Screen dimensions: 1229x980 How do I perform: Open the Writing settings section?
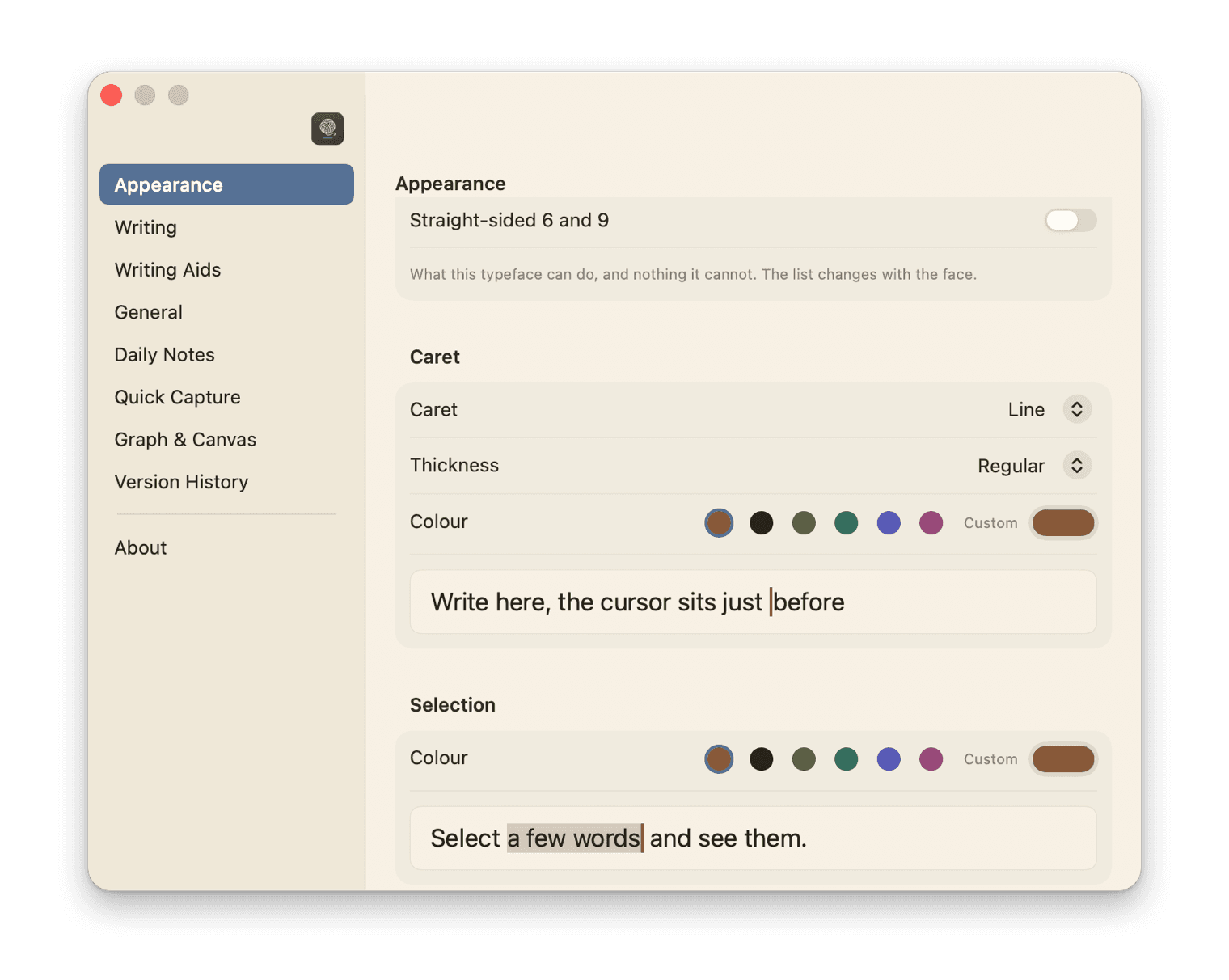226,227
